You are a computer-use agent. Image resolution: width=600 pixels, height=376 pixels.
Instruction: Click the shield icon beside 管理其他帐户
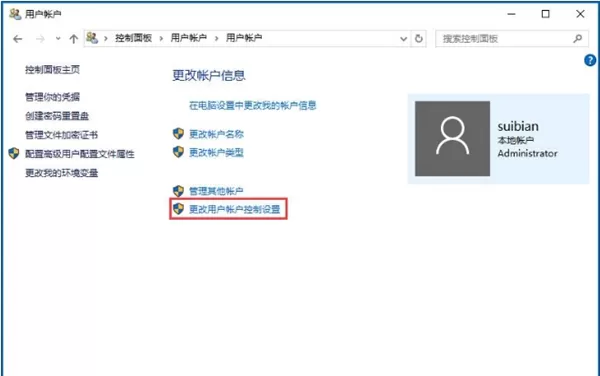(178, 190)
